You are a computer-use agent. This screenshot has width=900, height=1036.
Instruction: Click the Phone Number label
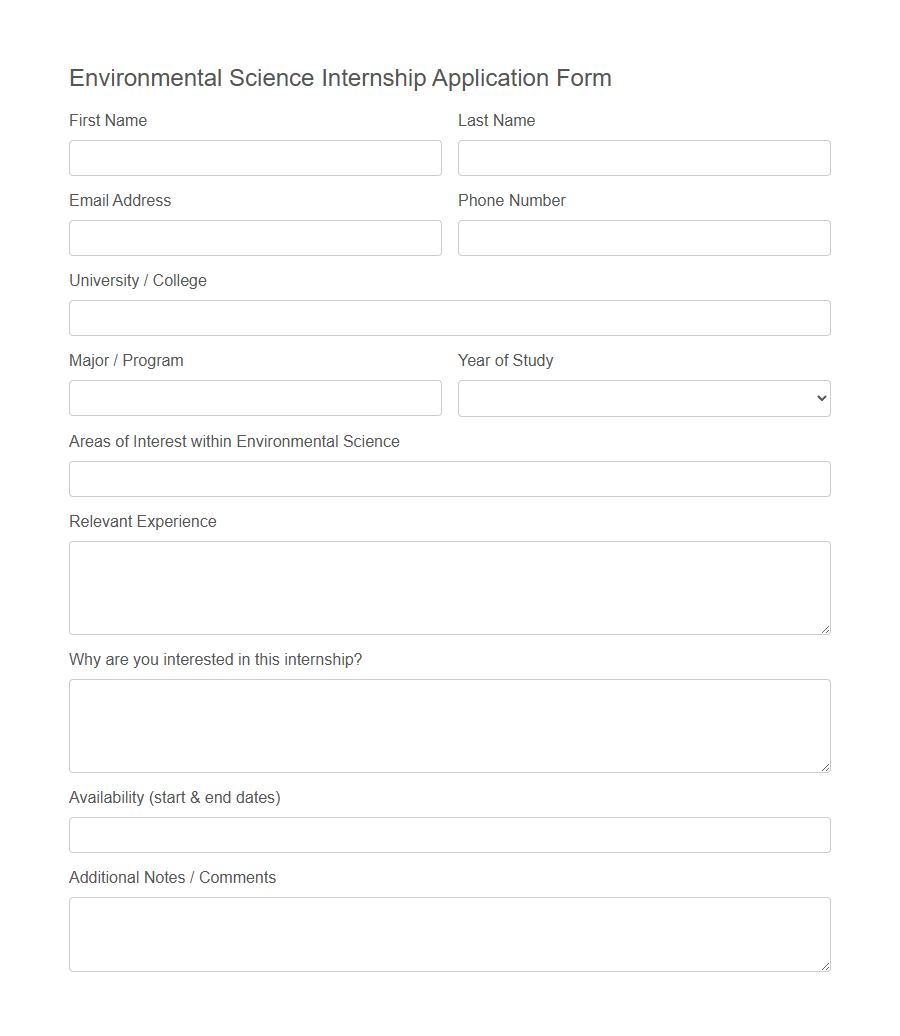[511, 200]
